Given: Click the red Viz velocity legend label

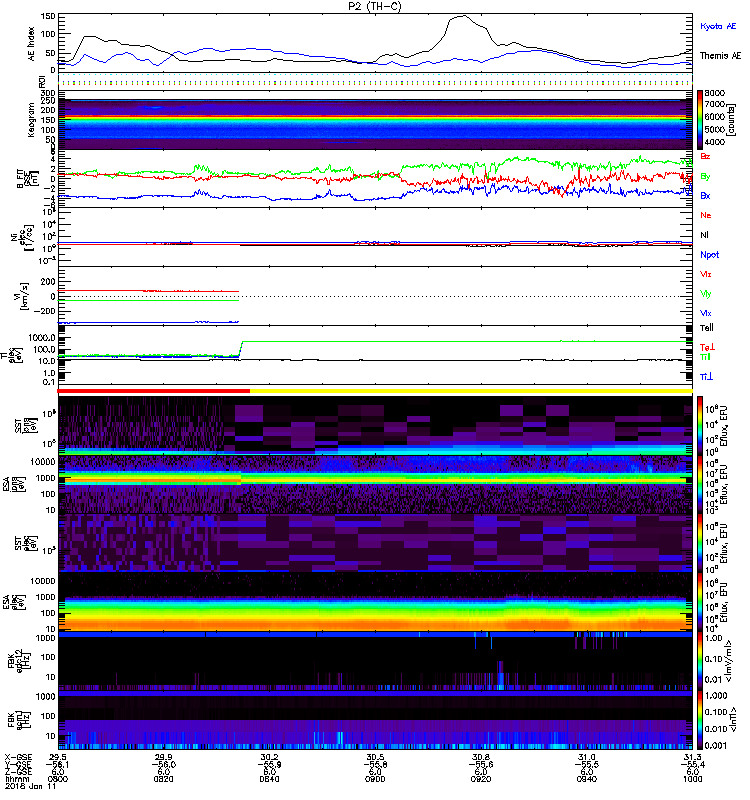Looking at the screenshot, I should (706, 274).
